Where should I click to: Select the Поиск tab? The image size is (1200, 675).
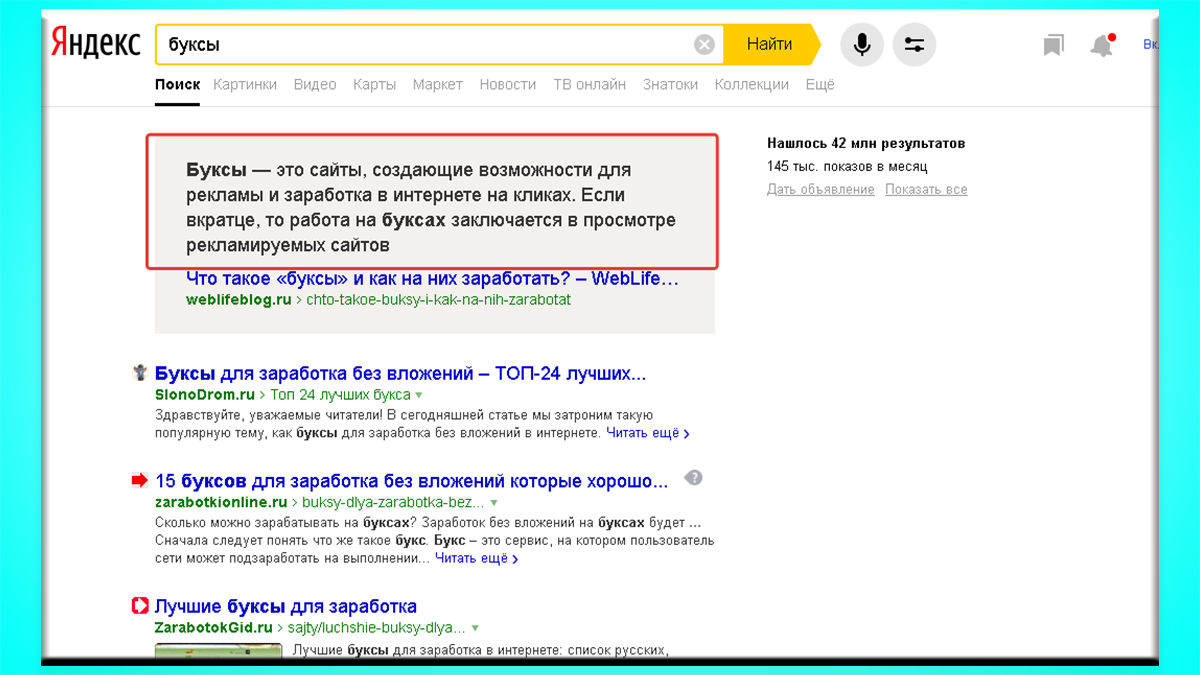pyautogui.click(x=177, y=85)
